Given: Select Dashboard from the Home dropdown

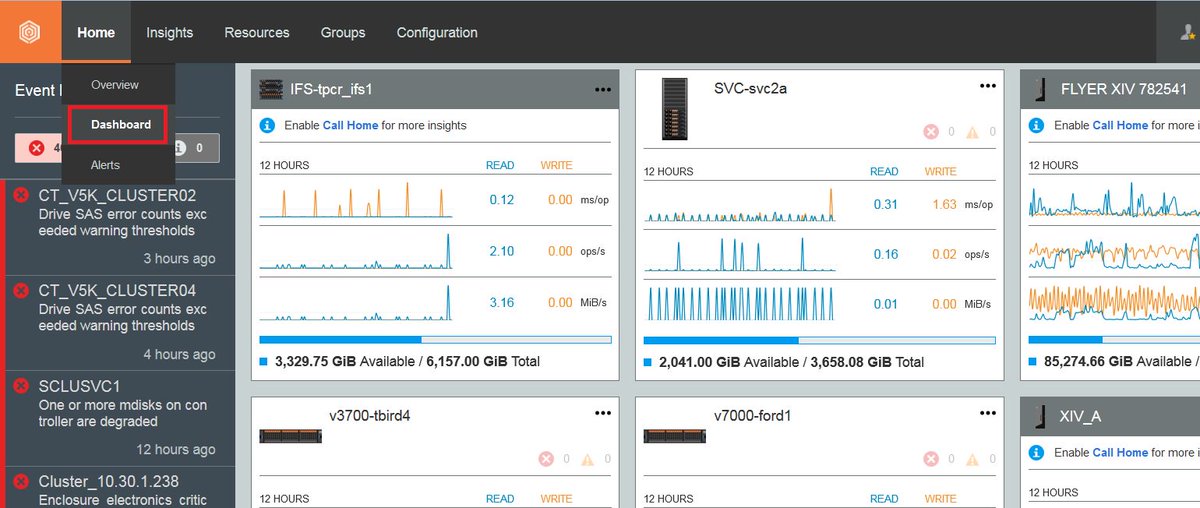Looking at the screenshot, I should point(118,125).
